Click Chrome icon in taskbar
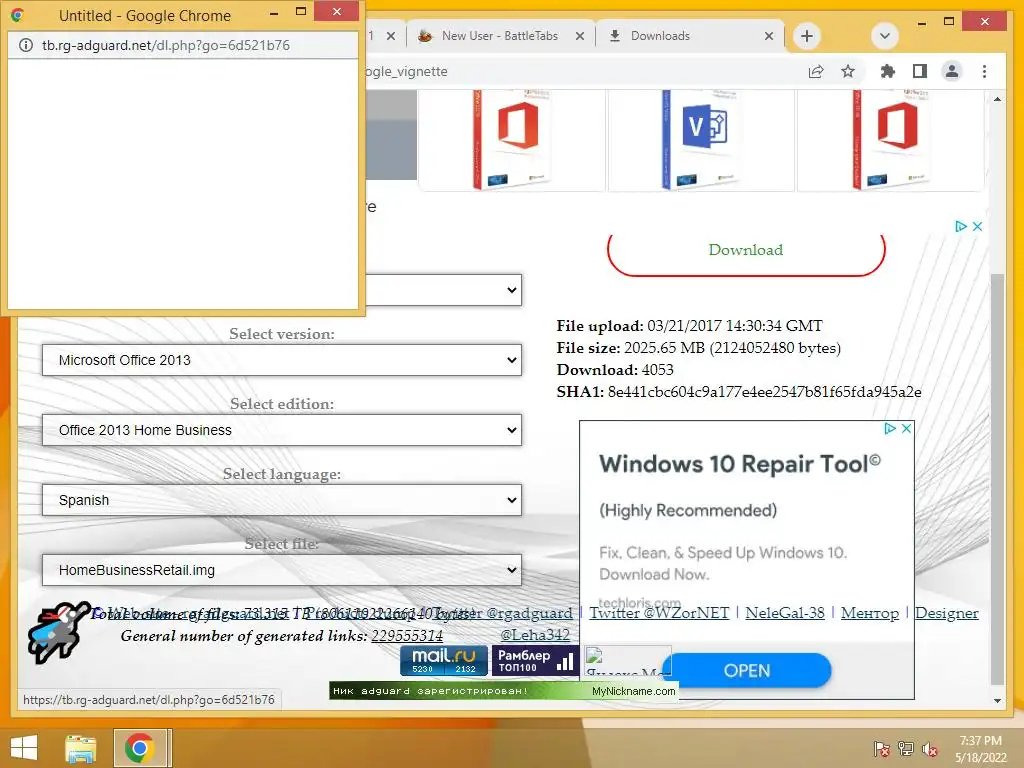This screenshot has height=768, width=1024. [140, 748]
